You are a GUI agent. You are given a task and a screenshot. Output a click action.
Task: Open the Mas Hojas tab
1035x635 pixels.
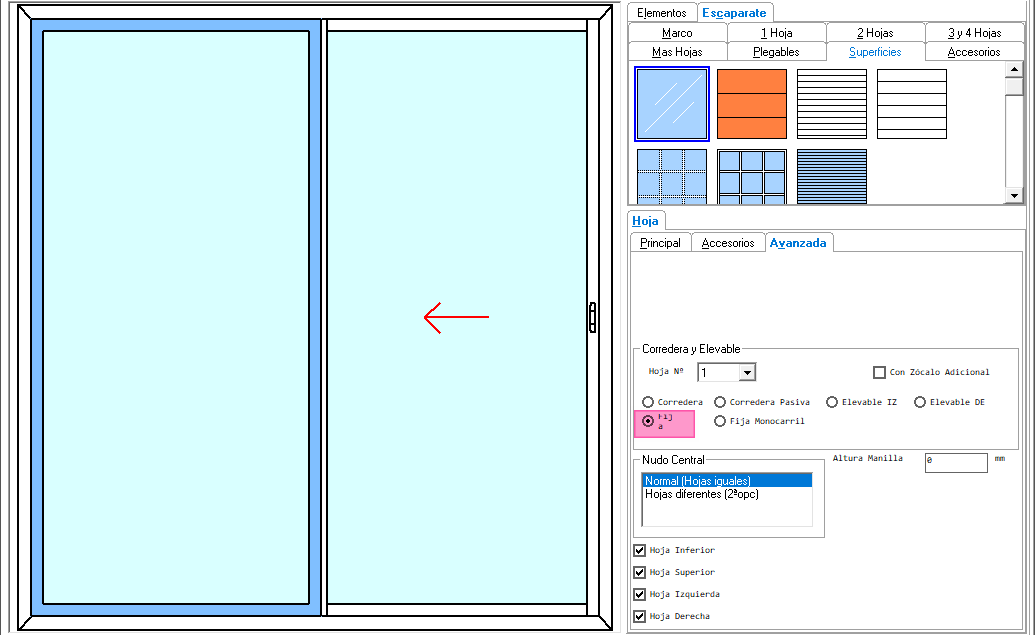[x=677, y=51]
